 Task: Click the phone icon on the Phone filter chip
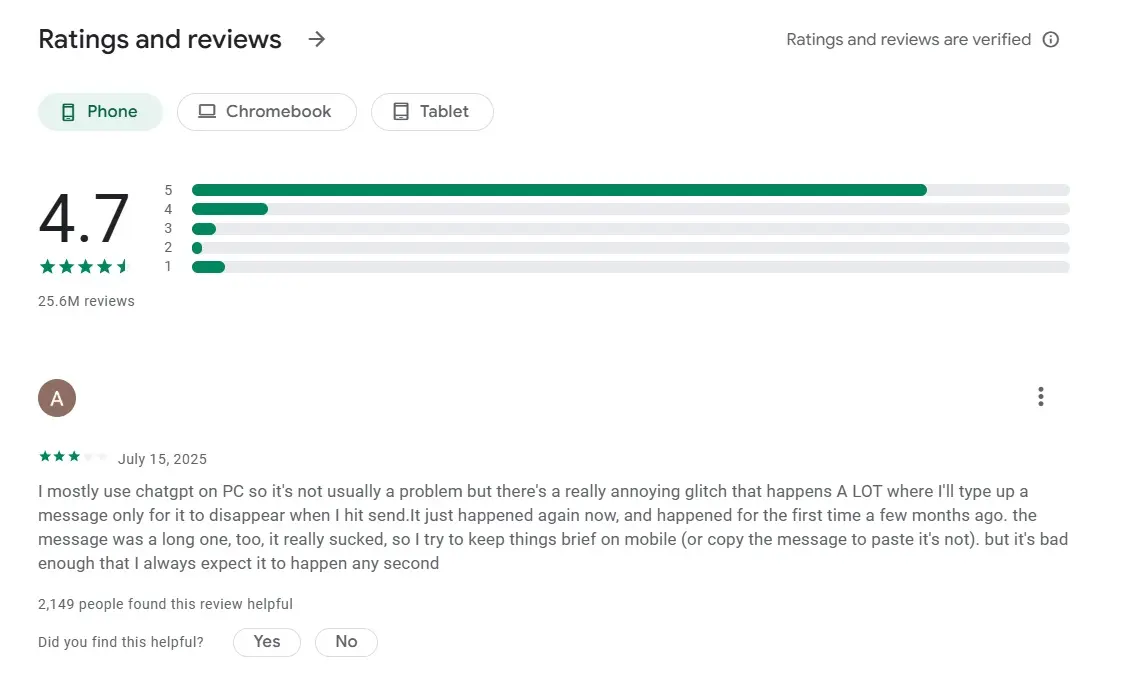click(66, 111)
